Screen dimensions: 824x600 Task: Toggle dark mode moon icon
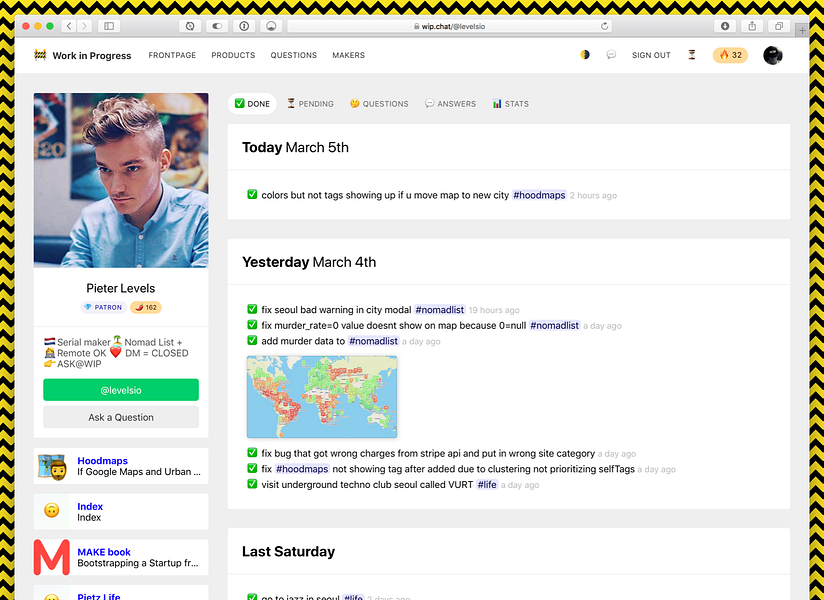click(x=585, y=55)
